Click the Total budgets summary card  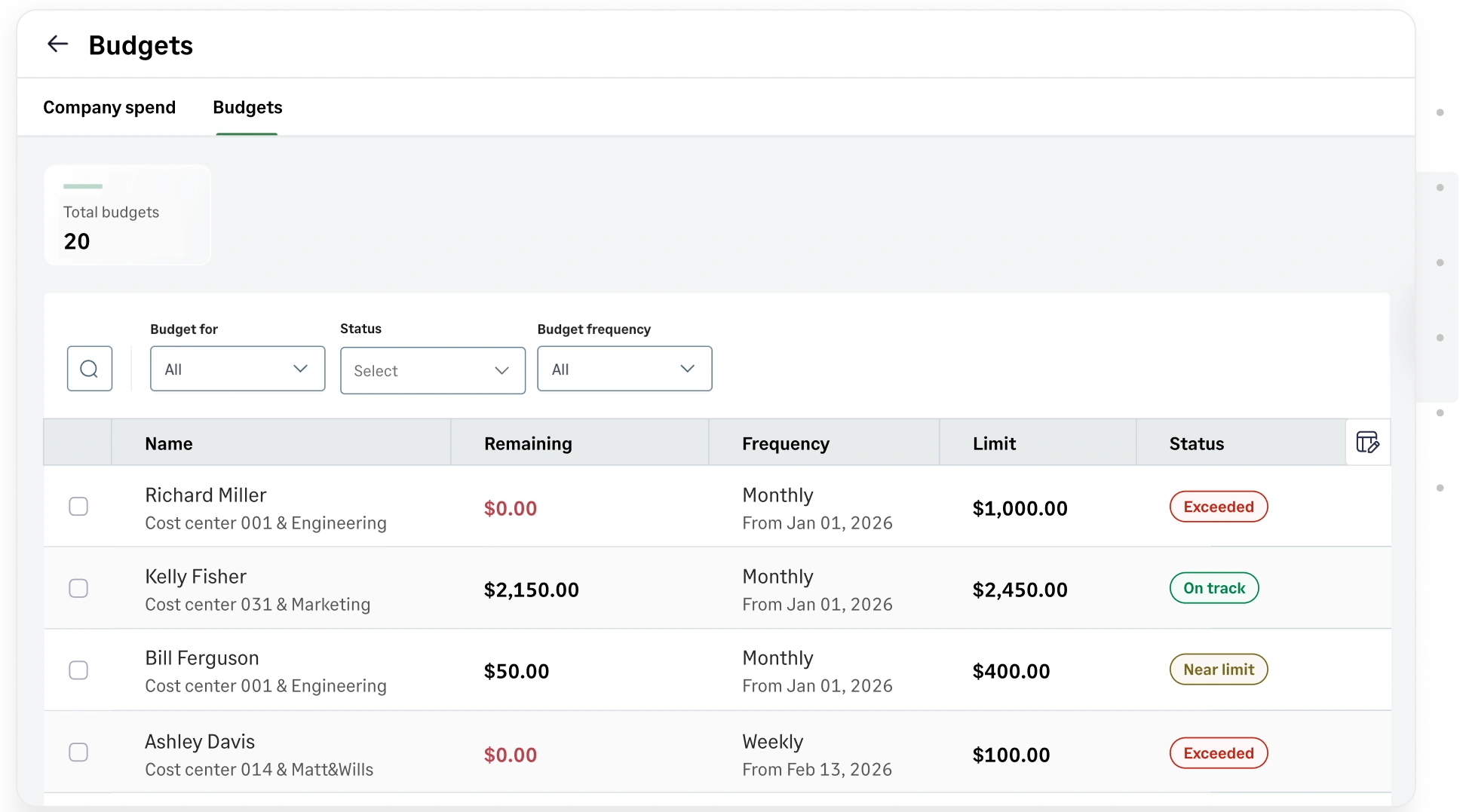coord(127,215)
